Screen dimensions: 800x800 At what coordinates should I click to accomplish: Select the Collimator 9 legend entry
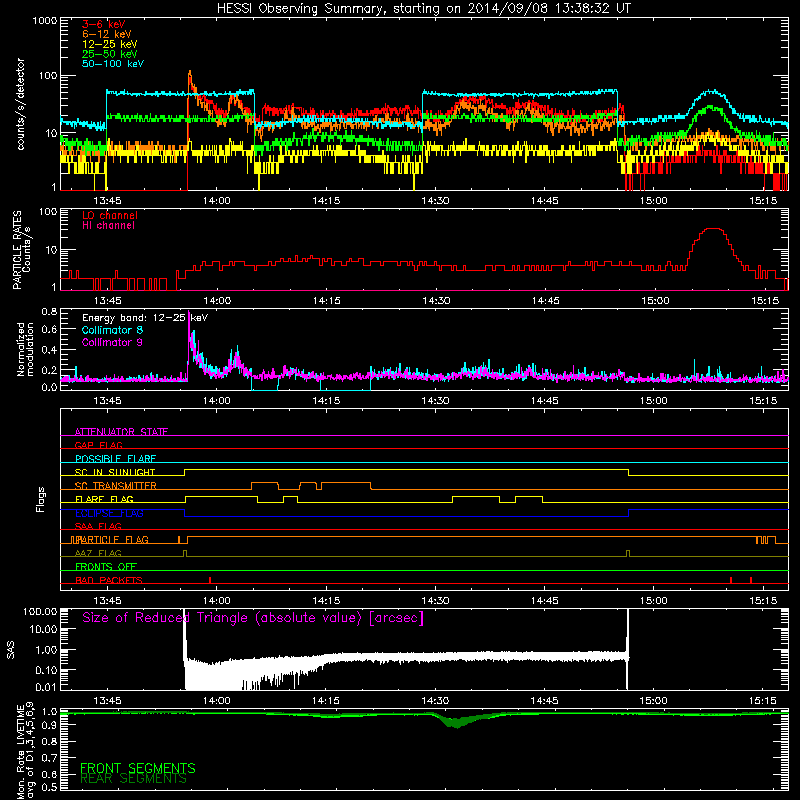[112, 342]
